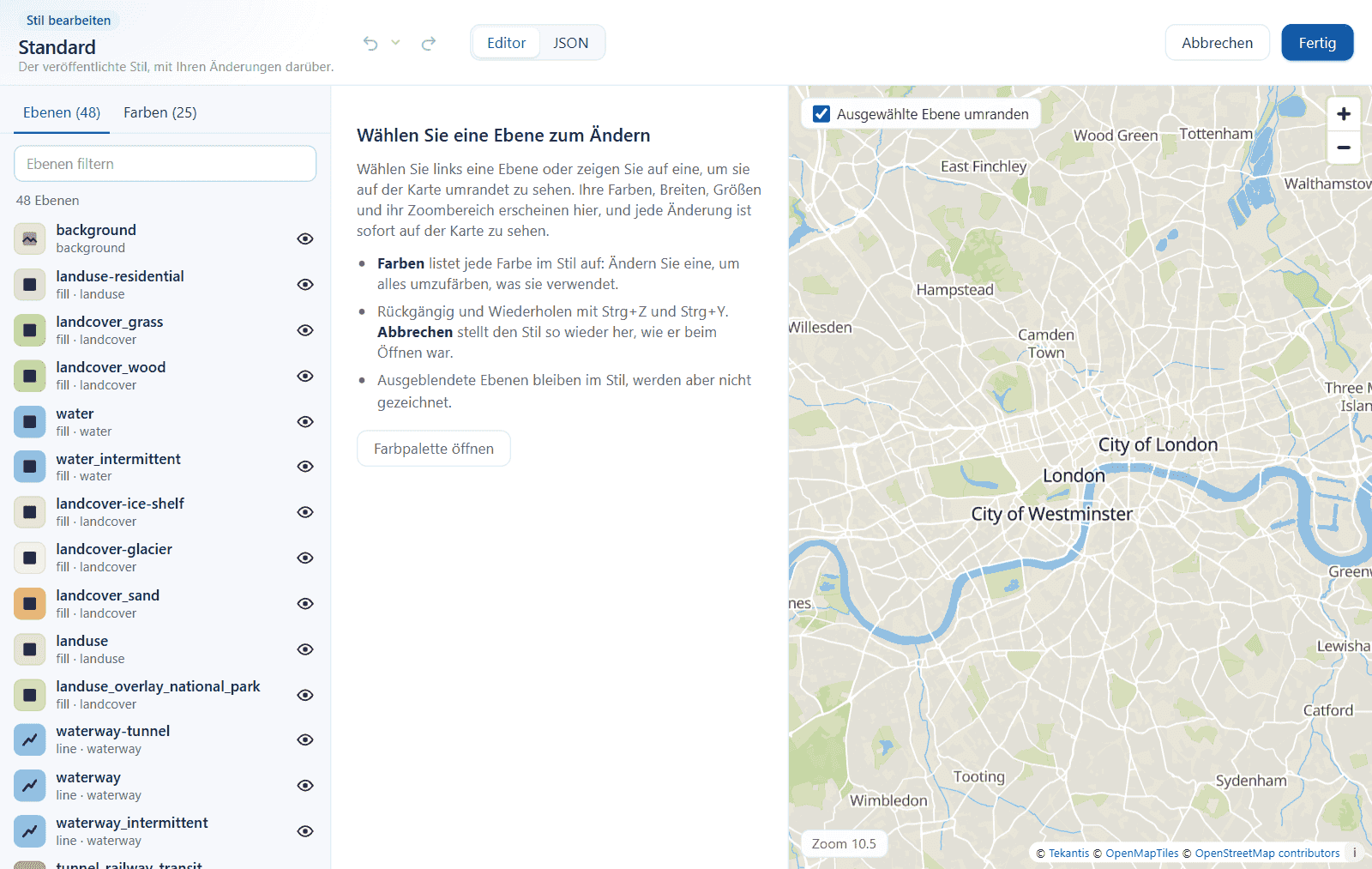Click the Fertig button
Image resolution: width=1372 pixels, height=869 pixels.
1317,43
